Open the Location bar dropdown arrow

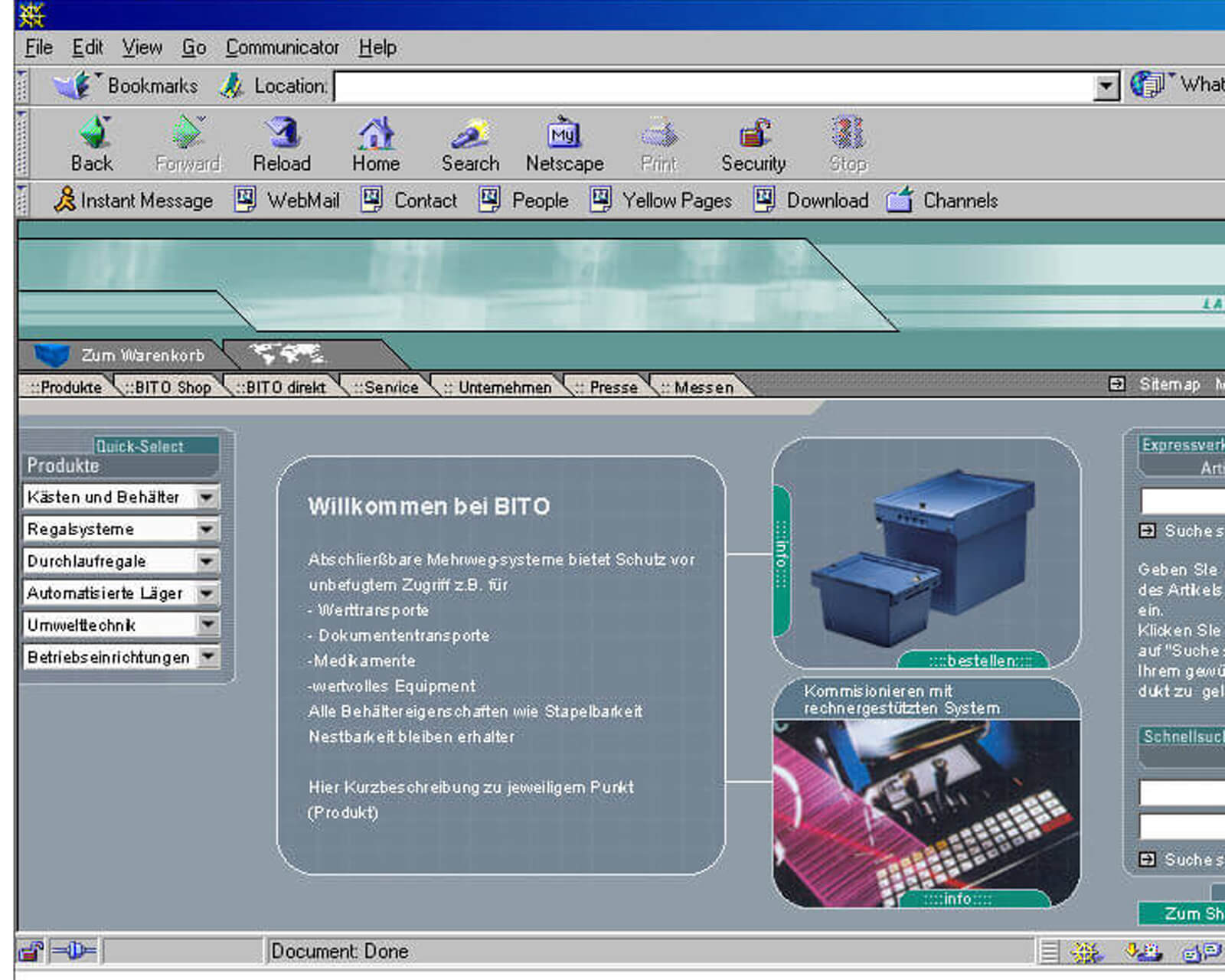1106,87
